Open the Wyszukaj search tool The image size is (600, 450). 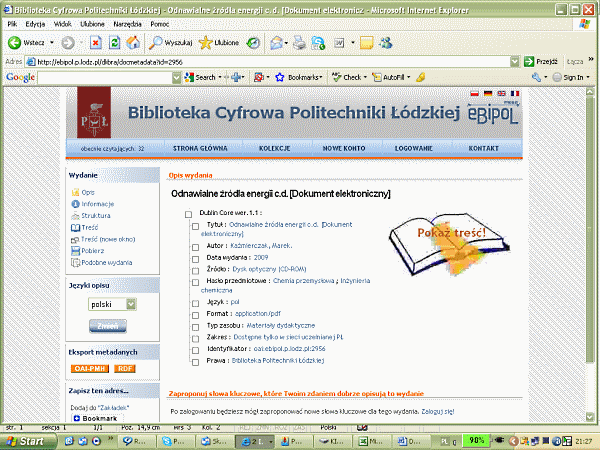tap(170, 42)
